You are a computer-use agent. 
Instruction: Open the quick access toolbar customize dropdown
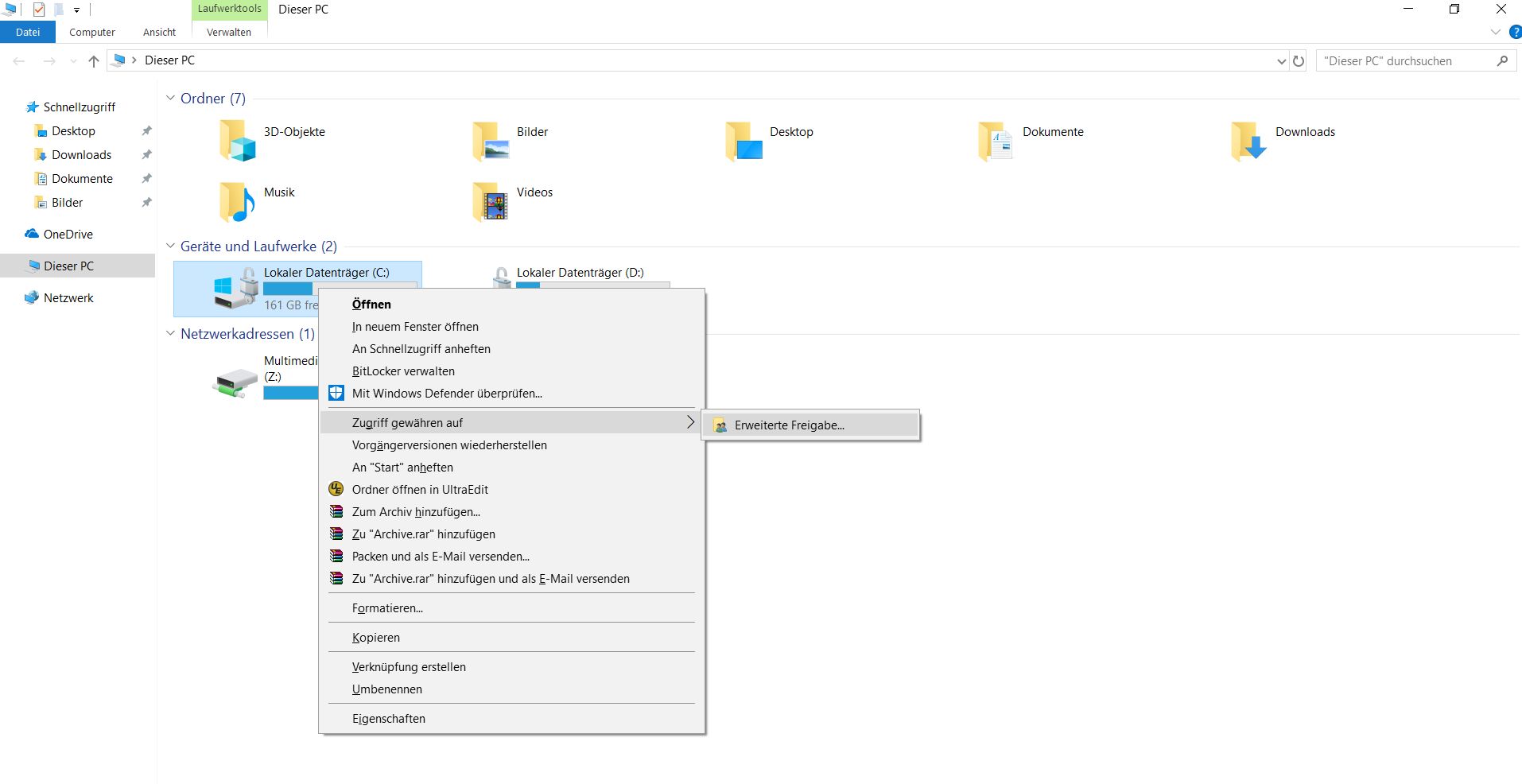tap(76, 10)
